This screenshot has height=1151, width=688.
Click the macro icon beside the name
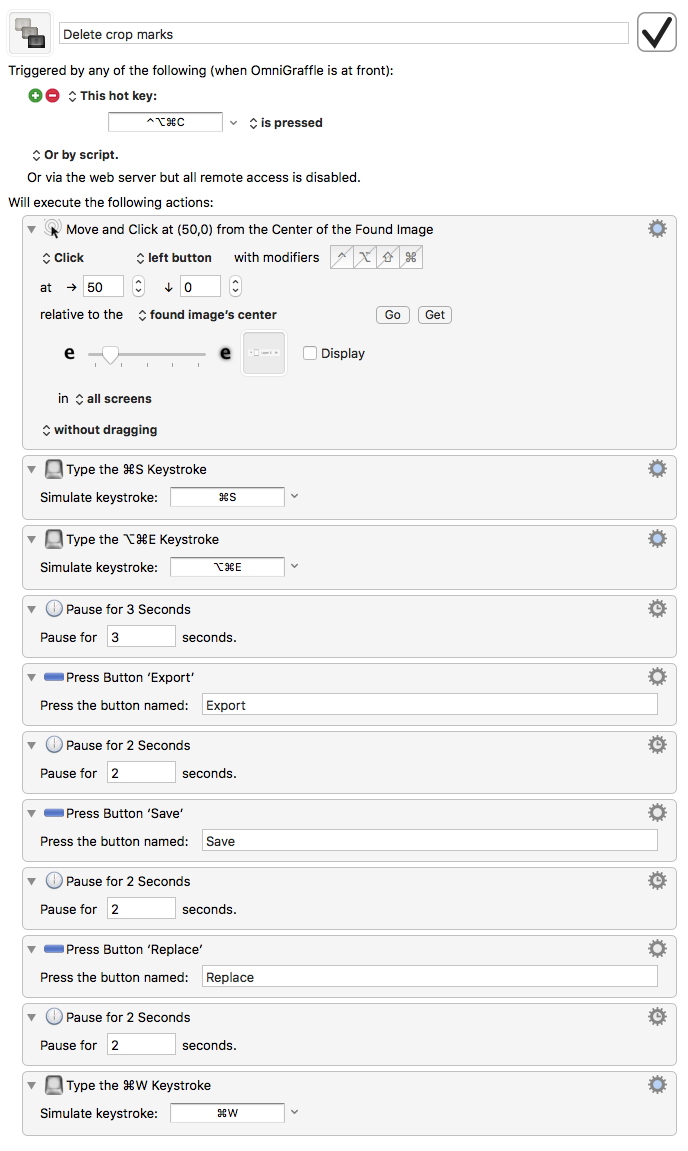[x=30, y=33]
